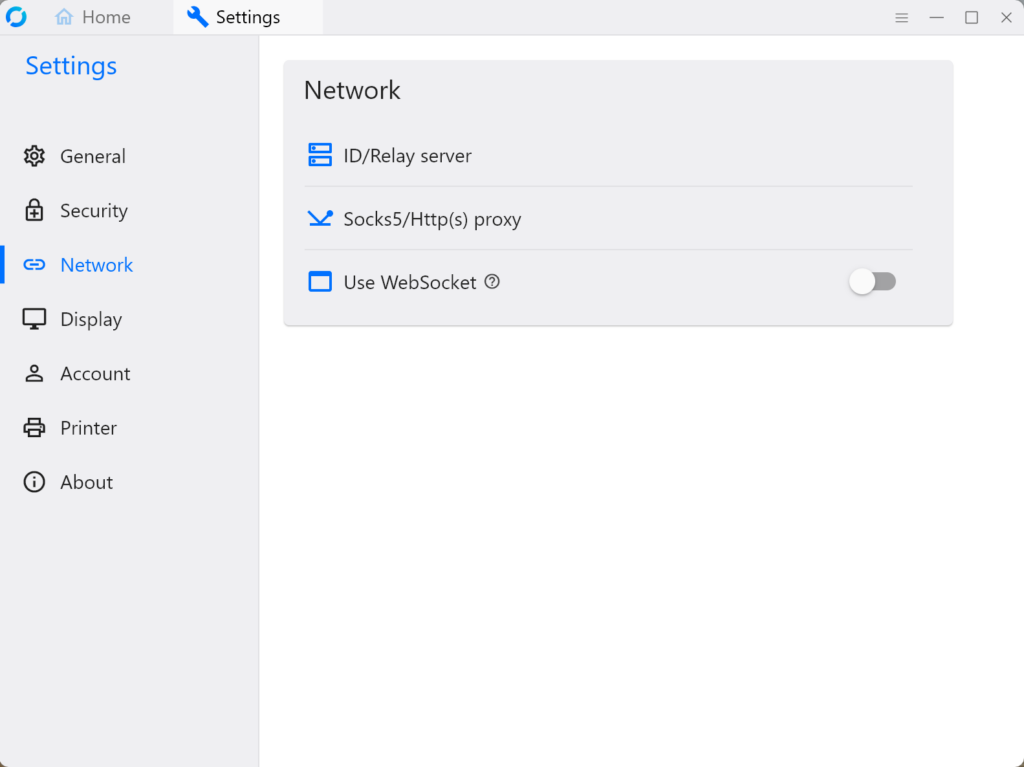
Task: Click the RustDesk logo icon
Action: (16, 17)
